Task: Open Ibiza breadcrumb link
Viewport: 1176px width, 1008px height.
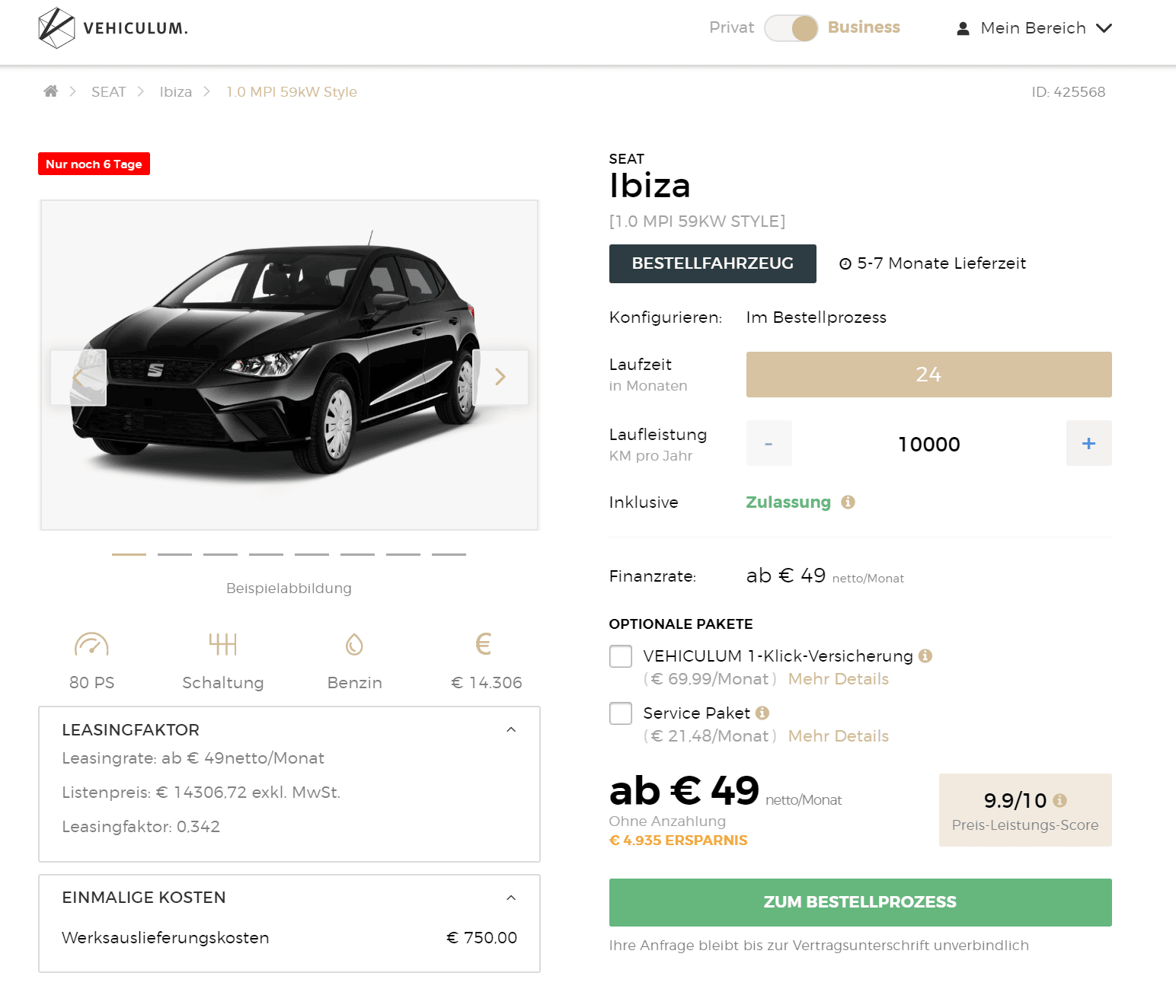Action: (176, 92)
